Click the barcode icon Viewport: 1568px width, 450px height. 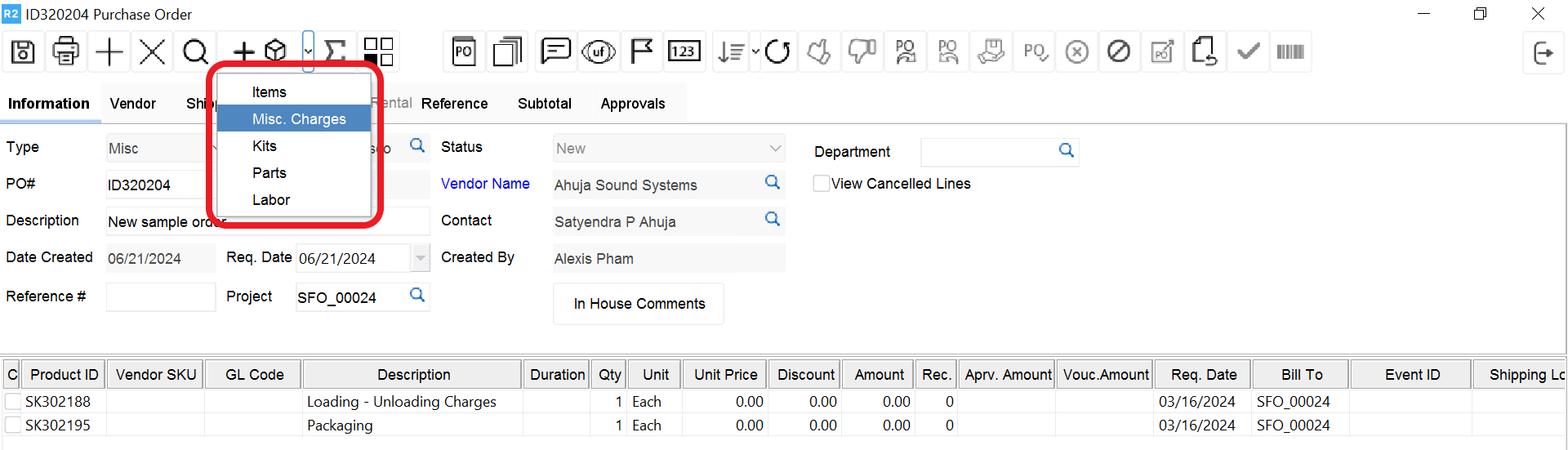[x=1290, y=52]
